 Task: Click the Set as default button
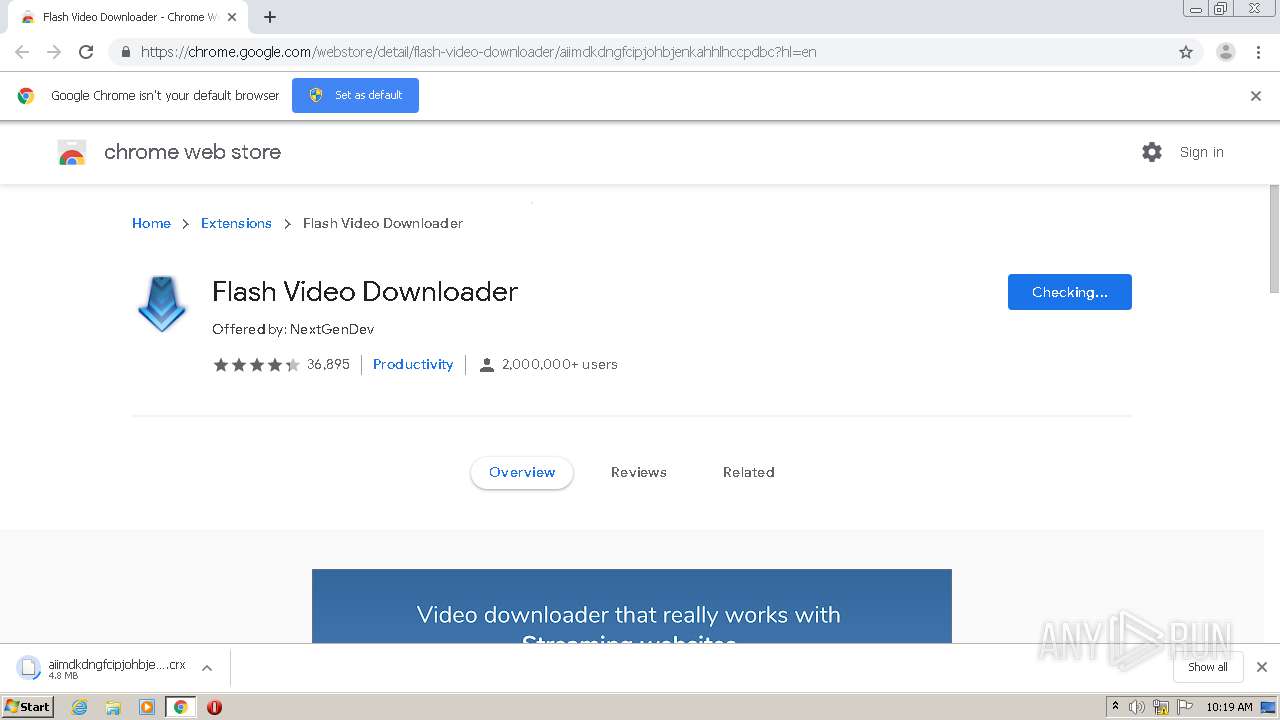click(355, 95)
